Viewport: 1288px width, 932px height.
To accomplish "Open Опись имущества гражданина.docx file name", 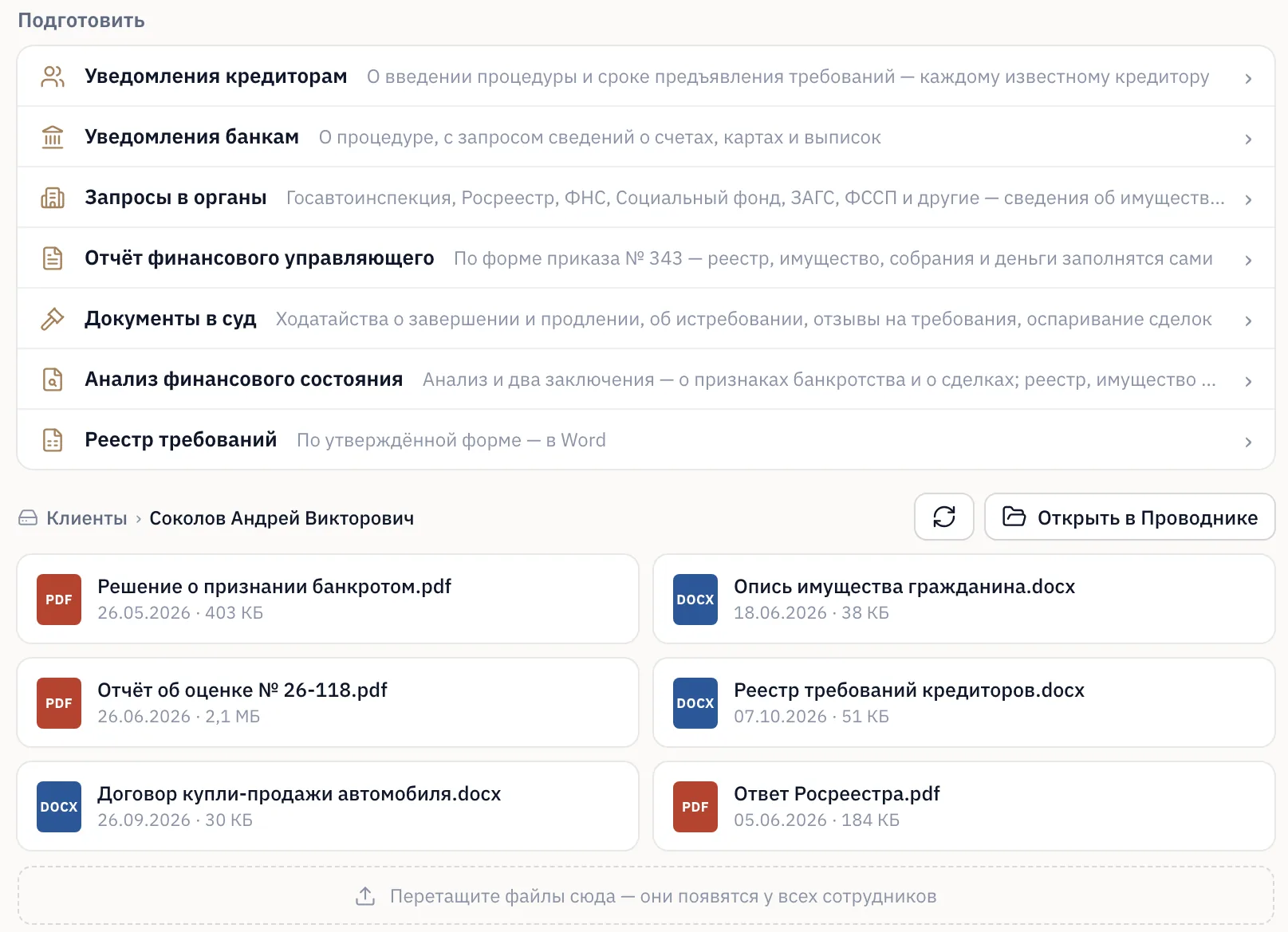I will point(904,587).
